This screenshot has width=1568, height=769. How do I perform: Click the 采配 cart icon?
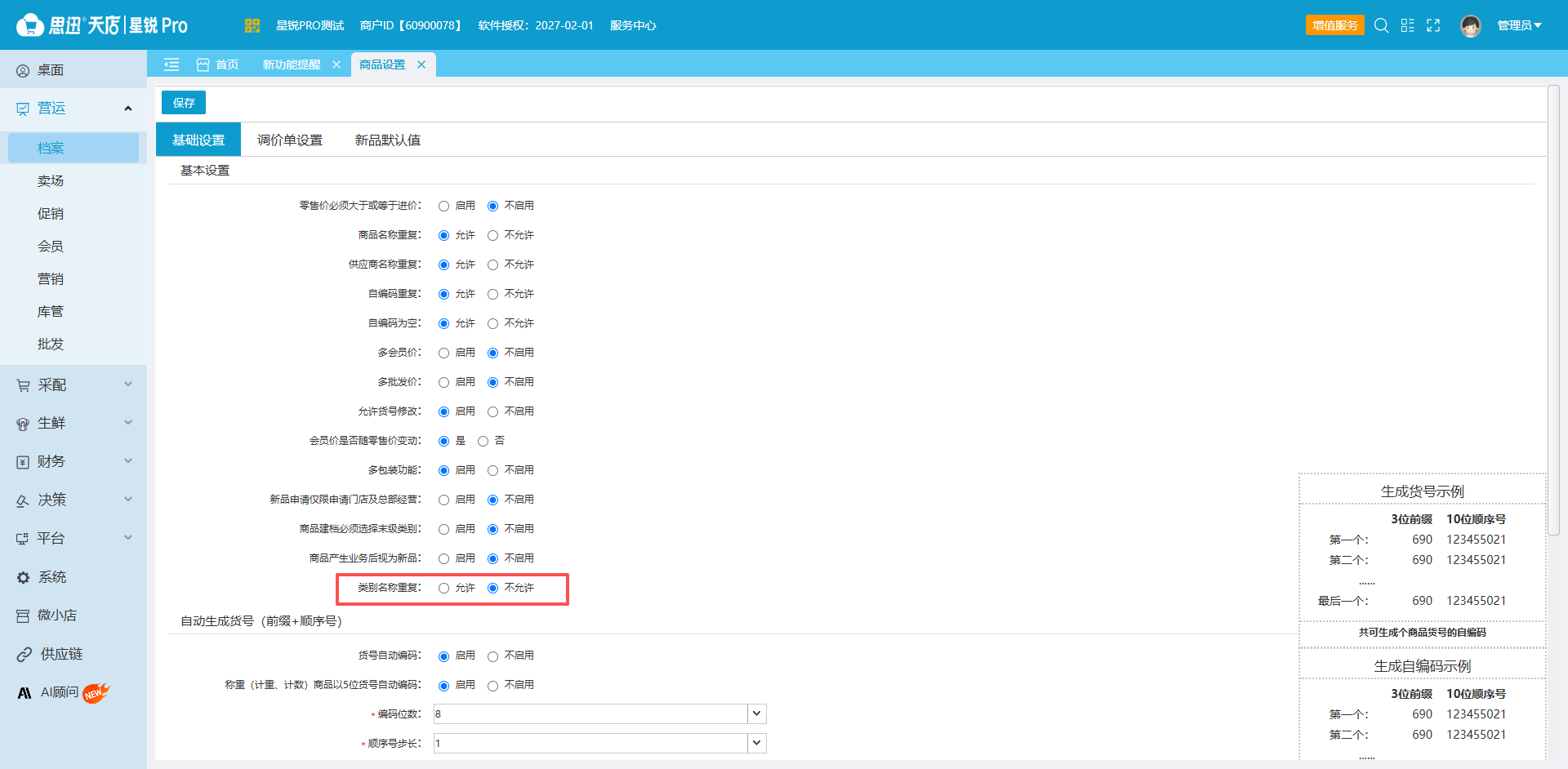click(x=23, y=385)
